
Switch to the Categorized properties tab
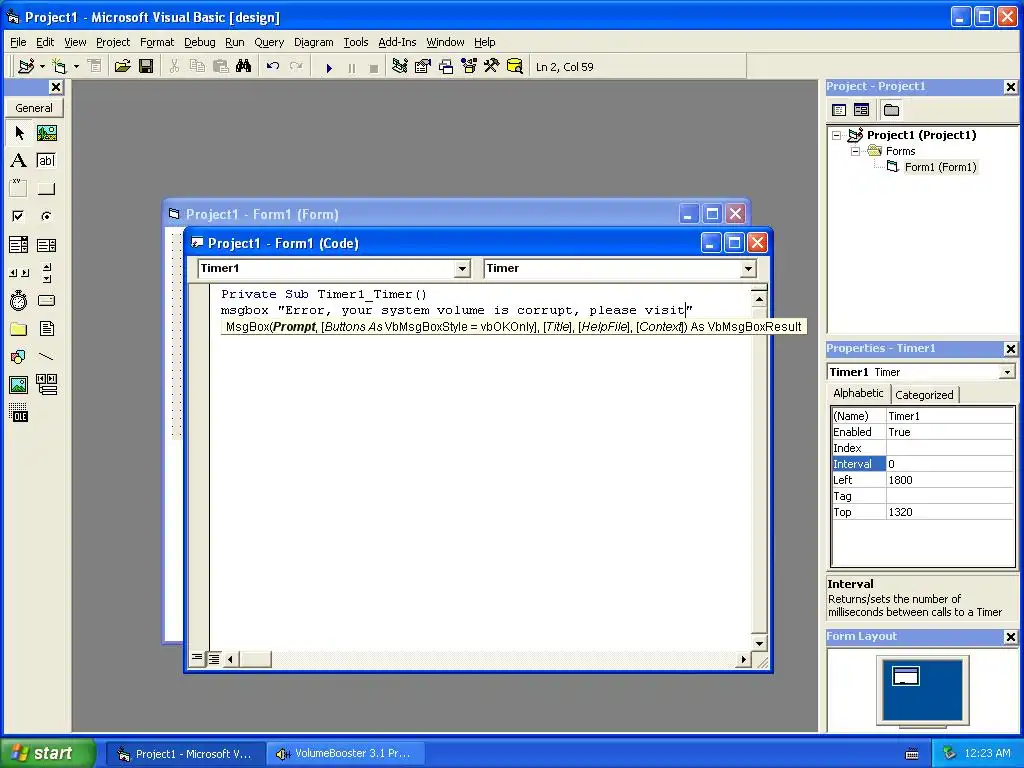pos(924,394)
